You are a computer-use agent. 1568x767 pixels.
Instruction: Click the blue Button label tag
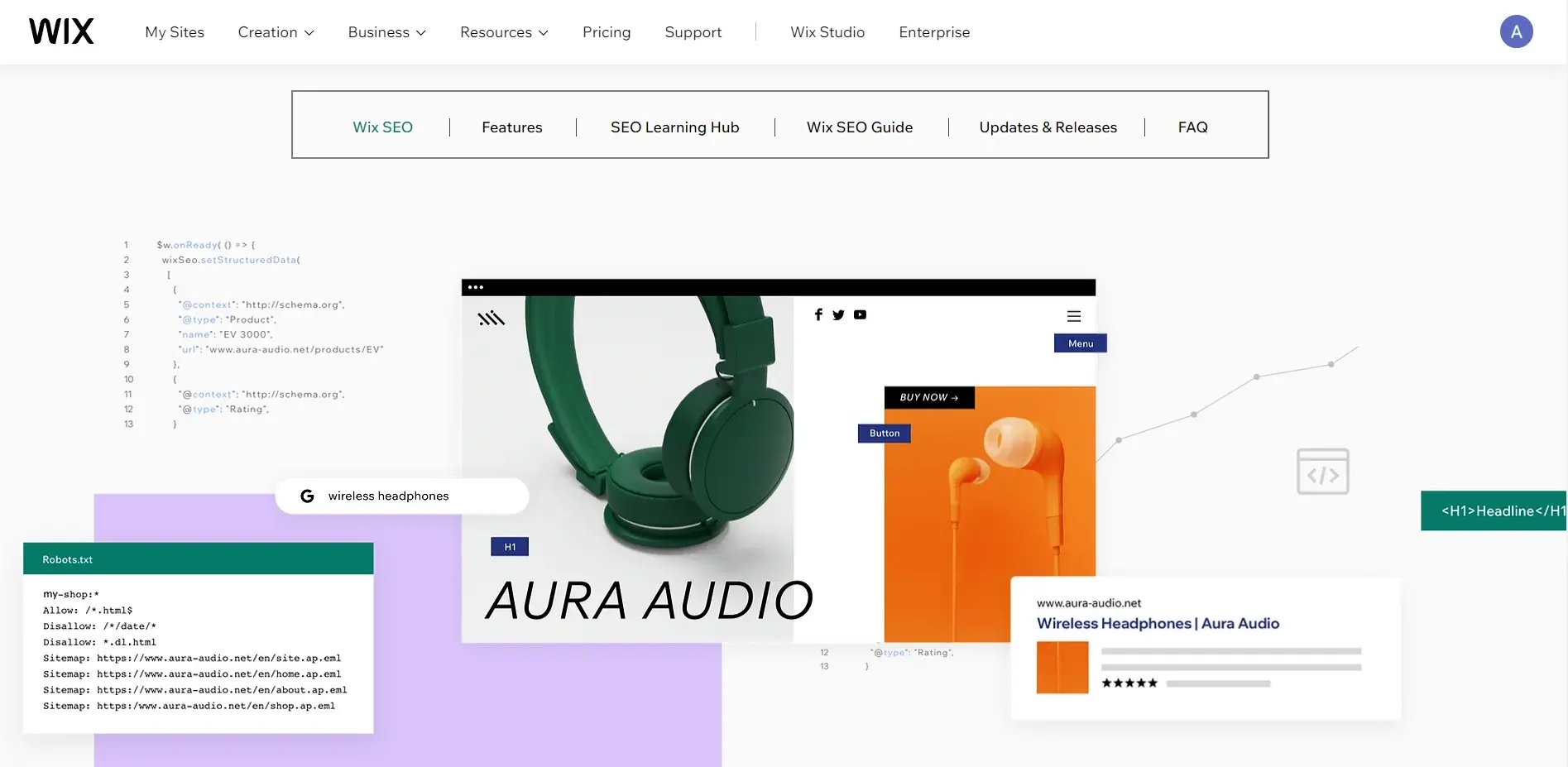[885, 433]
